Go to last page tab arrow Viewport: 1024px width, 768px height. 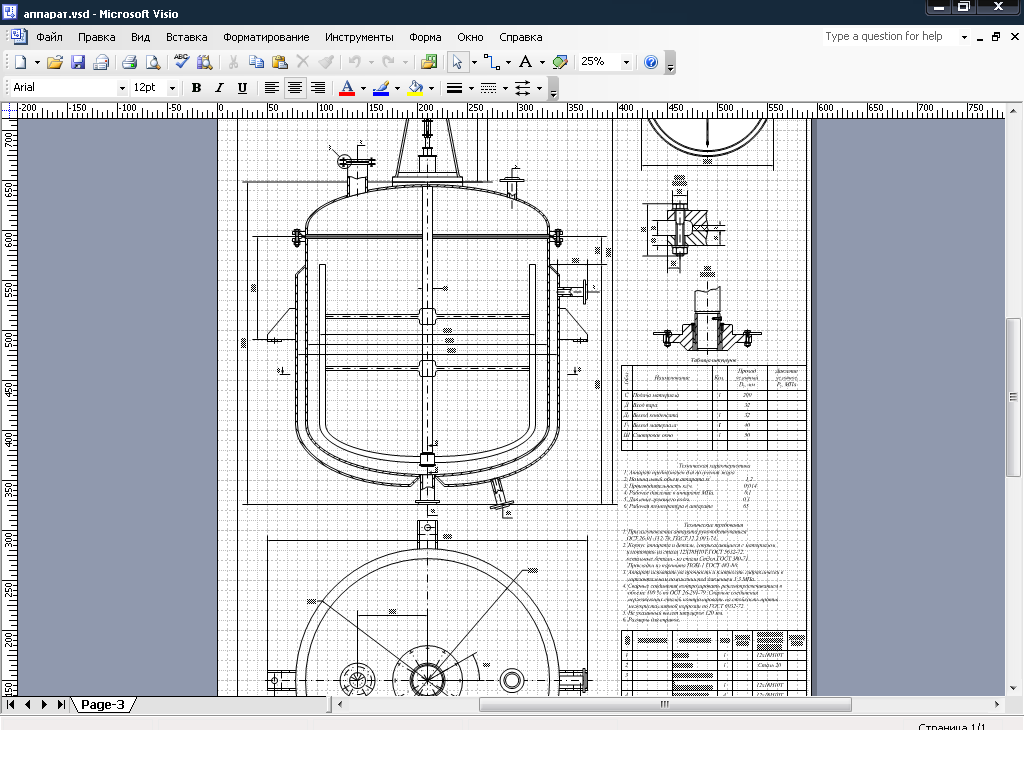pos(61,705)
